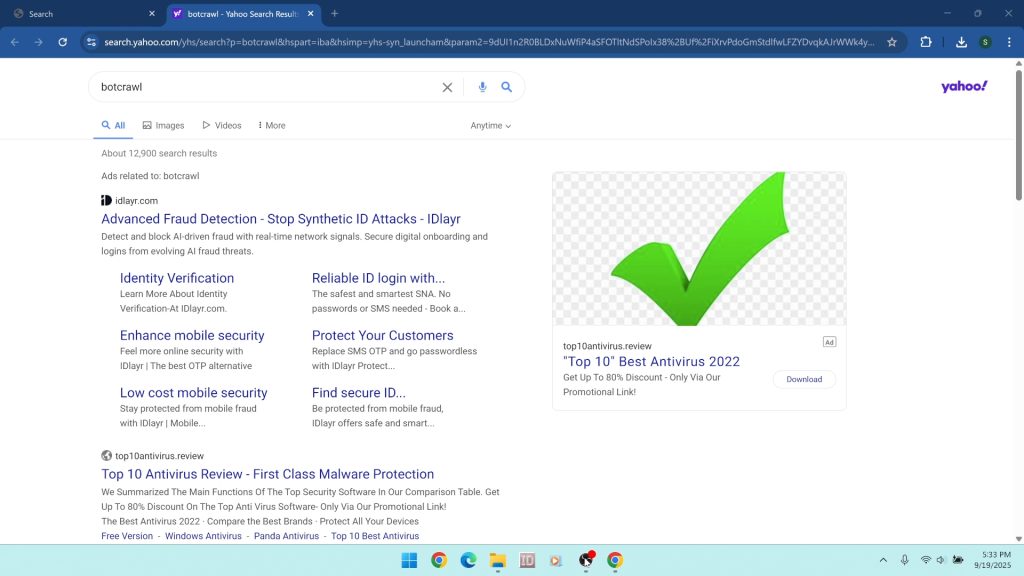Go back using browser back arrow
Viewport: 1024px width, 576px height.
(14, 42)
